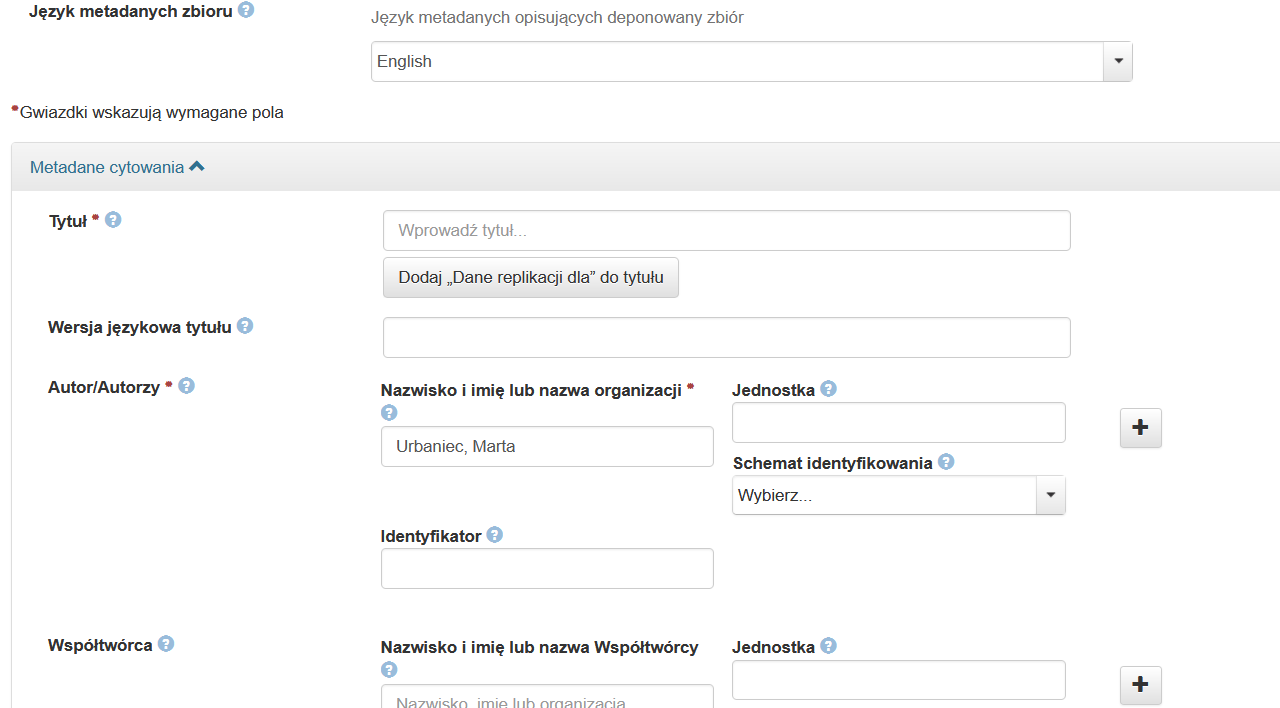Click help icon under Nazwisko i imię lub nazwa organizacji
Viewport: 1280px width, 708px height.
coord(389,412)
